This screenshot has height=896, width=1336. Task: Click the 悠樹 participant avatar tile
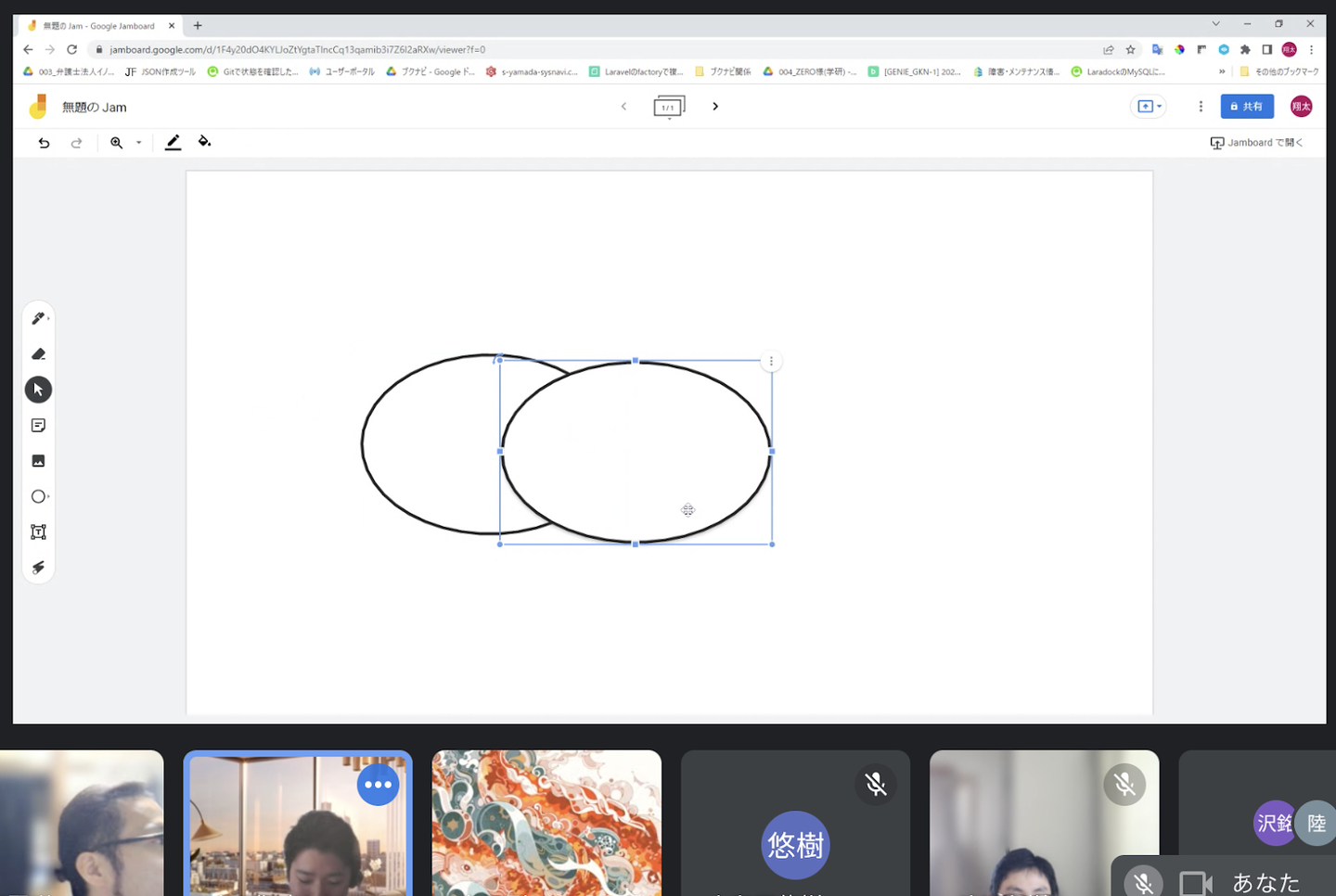[x=795, y=845]
